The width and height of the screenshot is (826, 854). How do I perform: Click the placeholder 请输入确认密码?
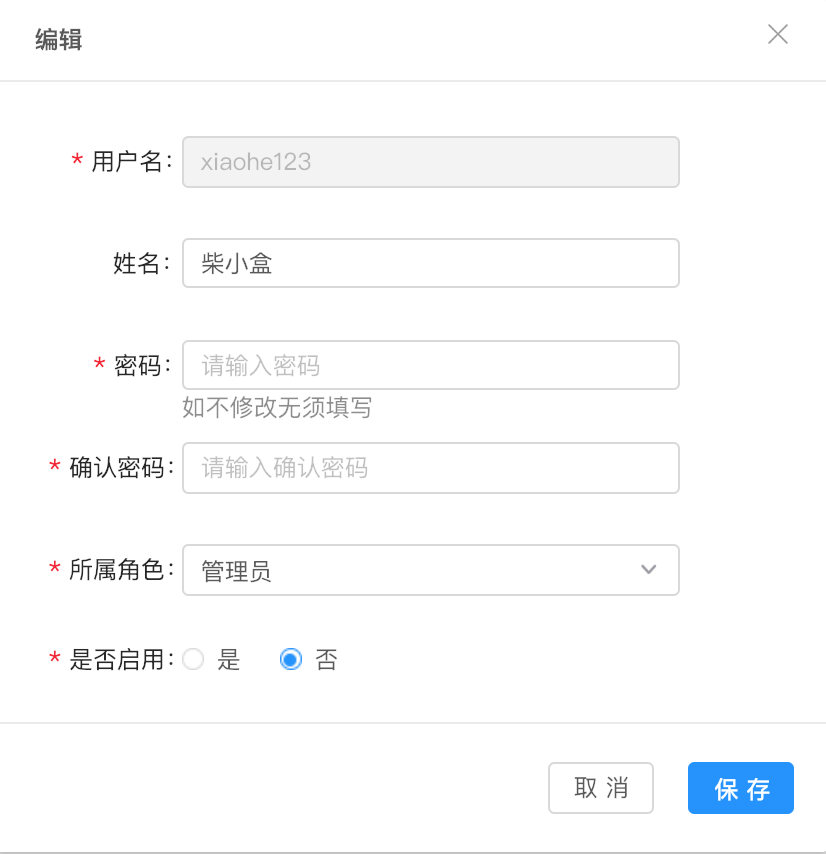(281, 468)
